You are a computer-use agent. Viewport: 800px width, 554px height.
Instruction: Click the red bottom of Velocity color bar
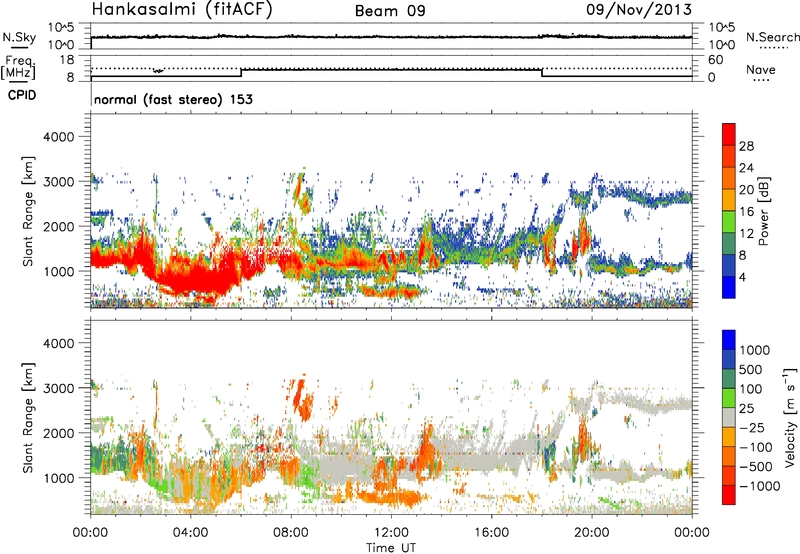(x=729, y=495)
